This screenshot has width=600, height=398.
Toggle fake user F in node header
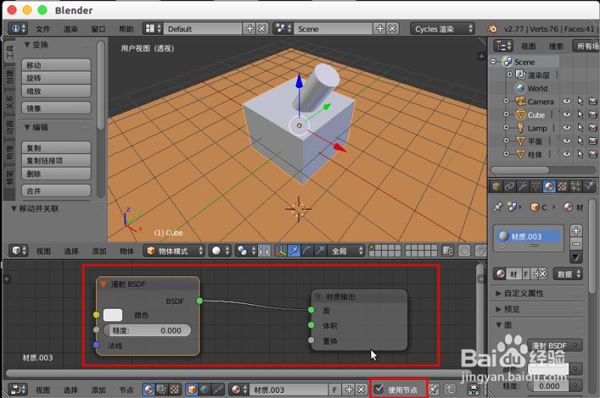coord(334,390)
